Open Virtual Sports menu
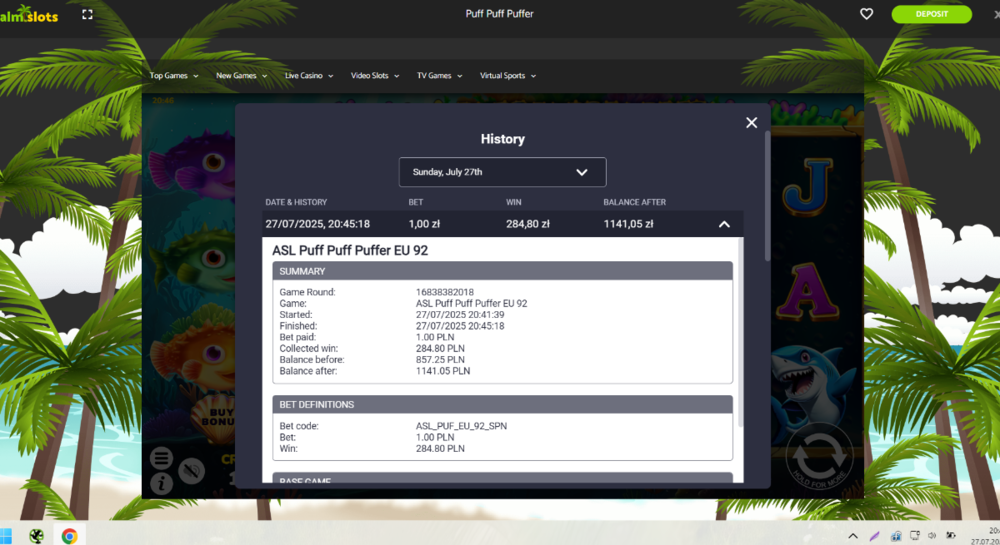 pyautogui.click(x=508, y=76)
